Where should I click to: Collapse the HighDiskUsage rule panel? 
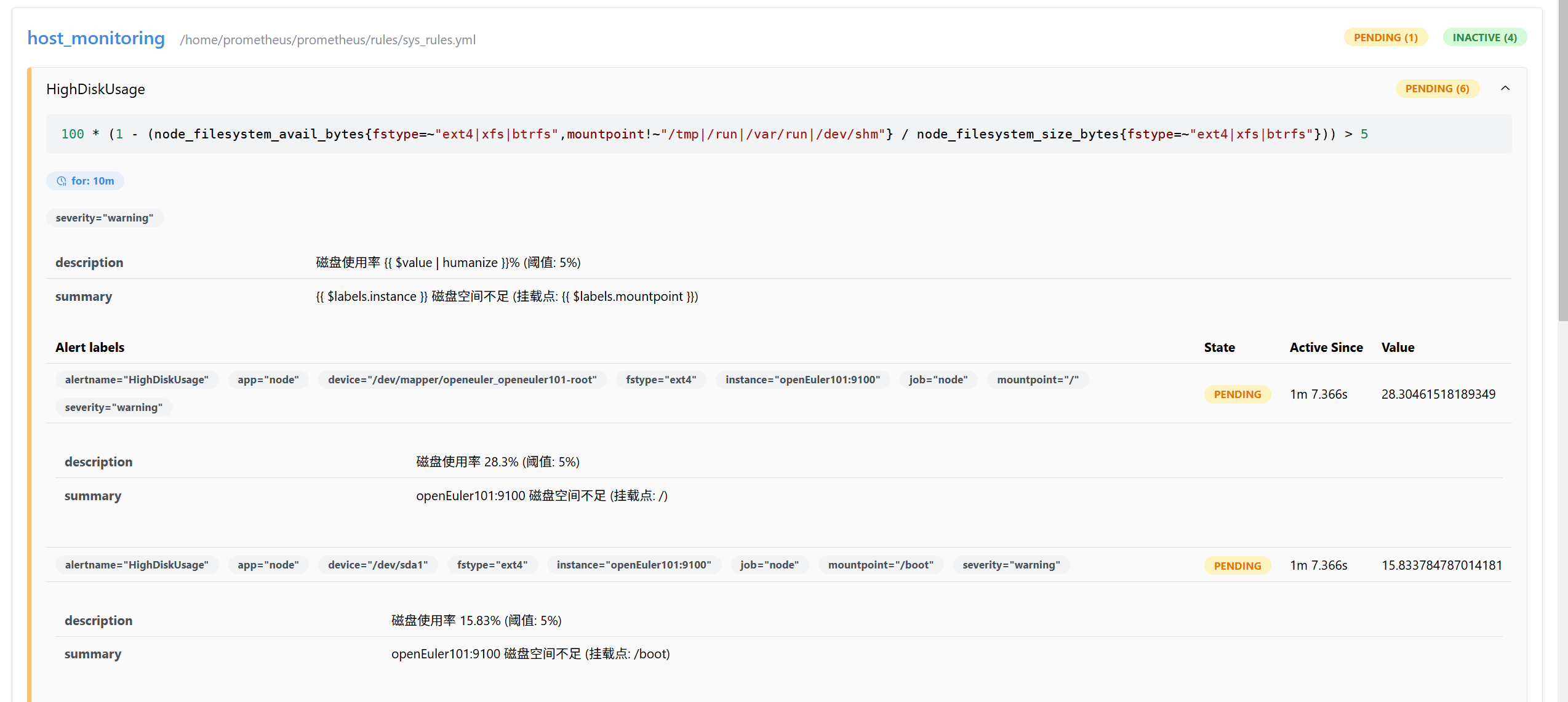pos(1505,88)
